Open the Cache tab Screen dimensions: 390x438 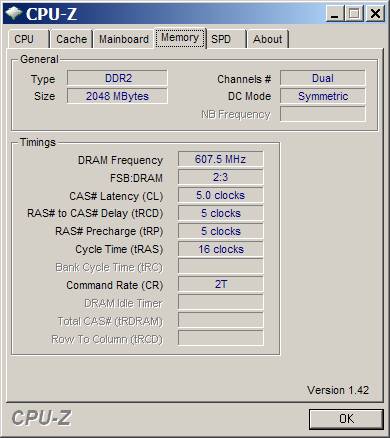click(71, 39)
